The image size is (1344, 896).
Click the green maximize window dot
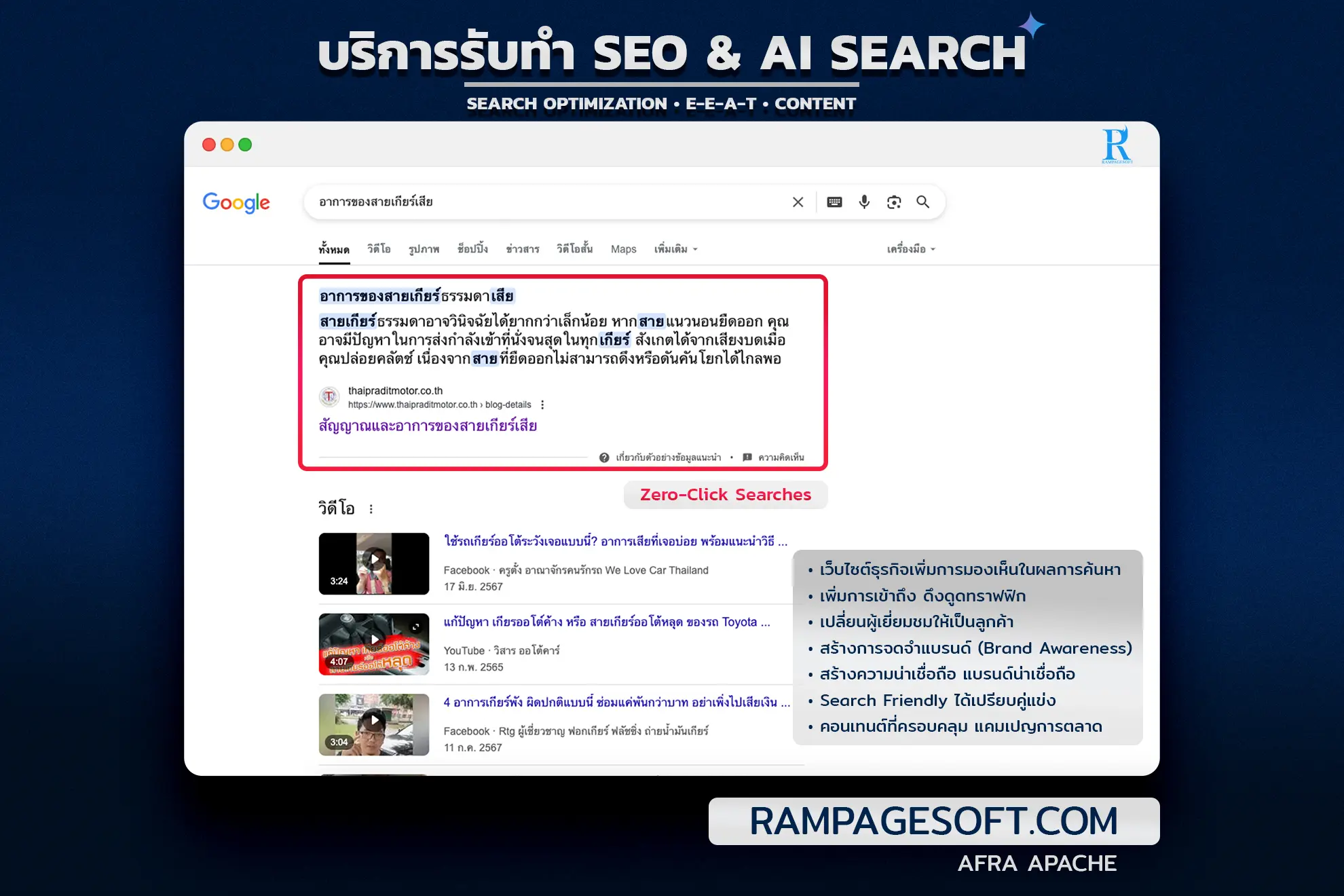[x=245, y=145]
